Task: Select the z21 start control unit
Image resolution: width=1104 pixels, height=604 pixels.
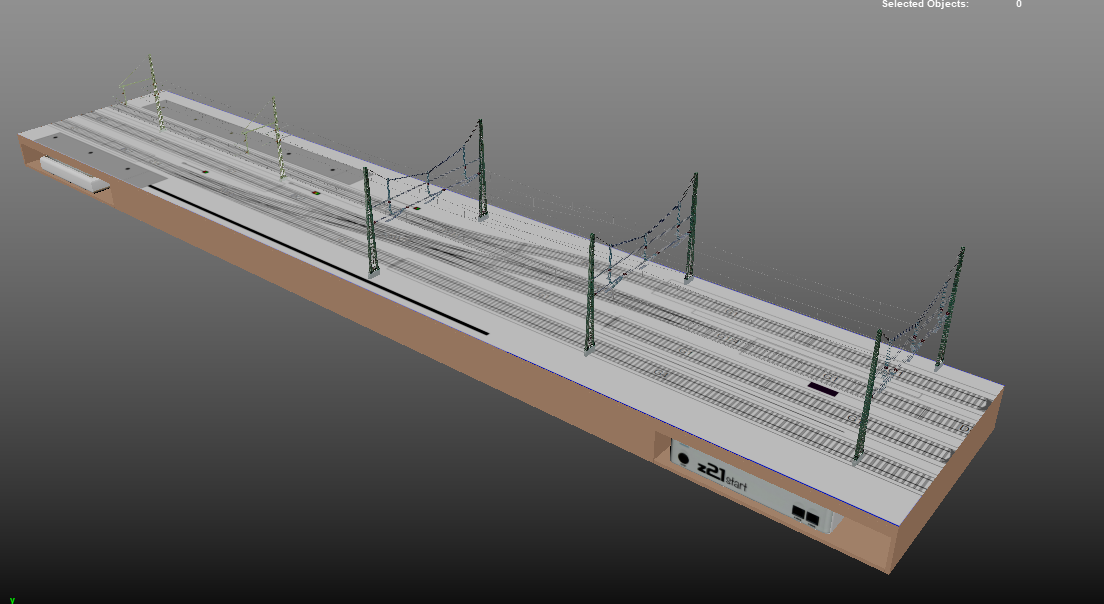Action: coord(753,487)
